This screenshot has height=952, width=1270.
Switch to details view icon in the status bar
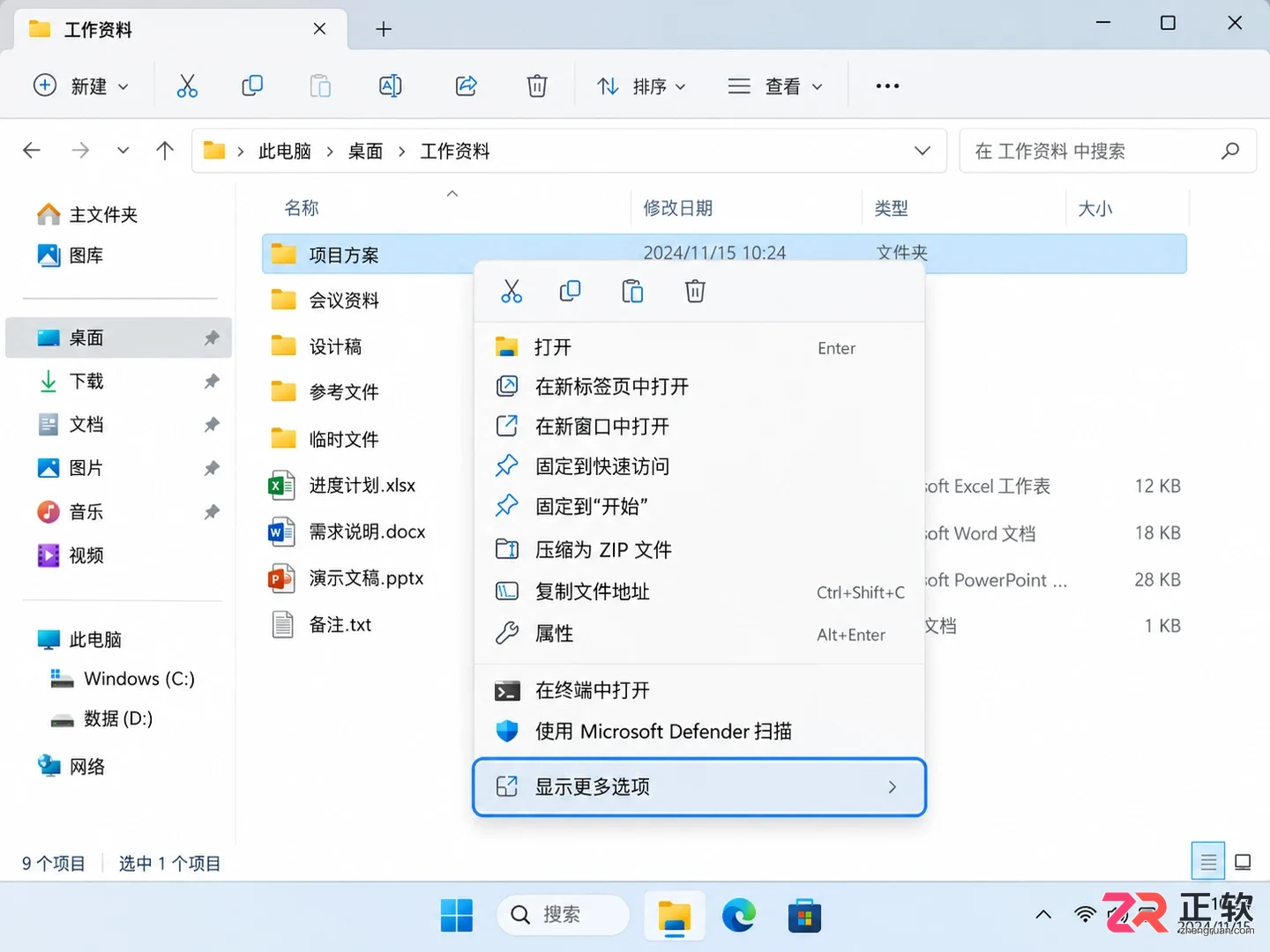[1208, 862]
